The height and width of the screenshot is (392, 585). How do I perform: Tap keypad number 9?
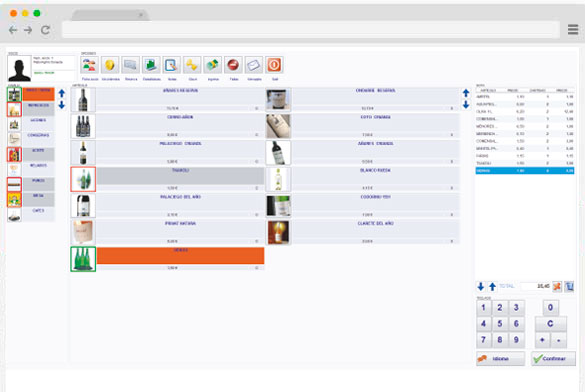click(x=516, y=340)
